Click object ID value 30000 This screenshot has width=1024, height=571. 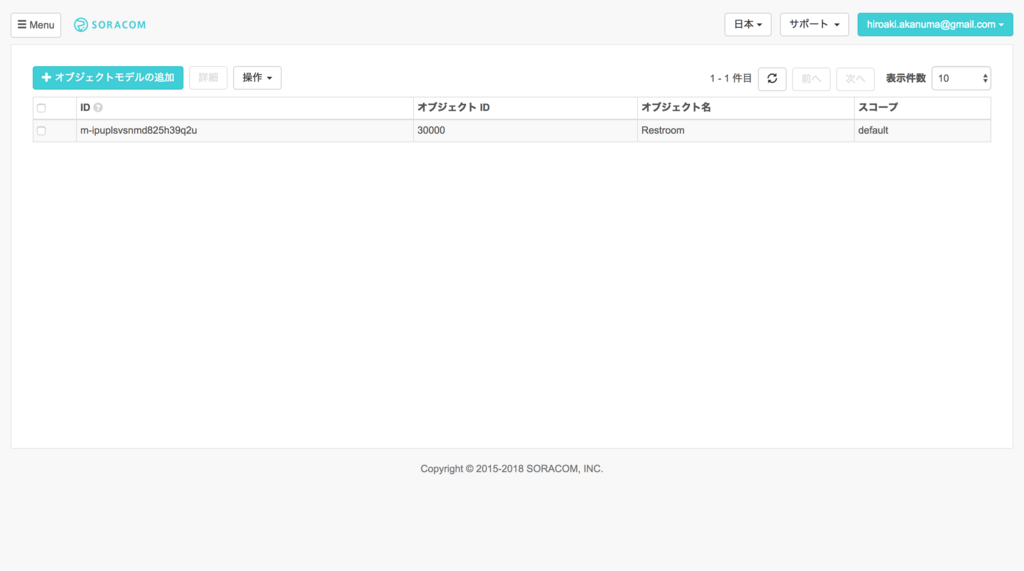(x=431, y=131)
